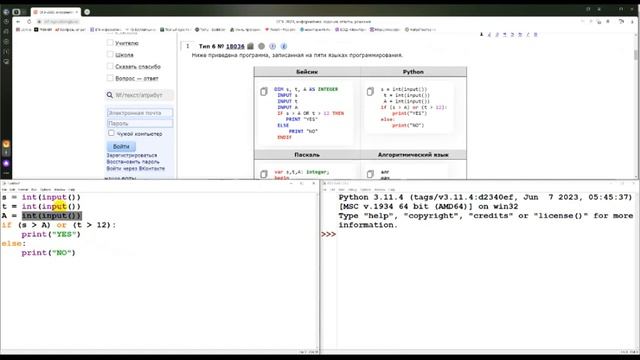Open the Options menu in the IDLE editor window
The width and height of the screenshot is (640, 360).
click(x=45, y=189)
